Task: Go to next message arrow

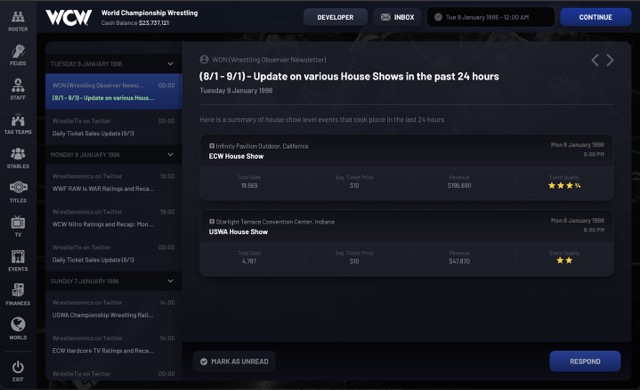Action: click(x=610, y=60)
